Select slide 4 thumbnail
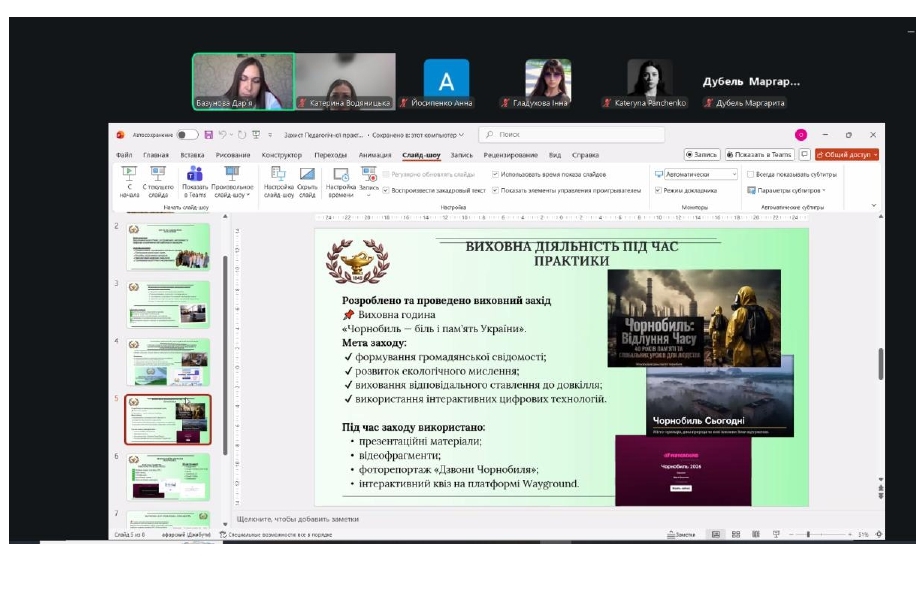Viewport: 916px width, 611px height. click(x=168, y=362)
